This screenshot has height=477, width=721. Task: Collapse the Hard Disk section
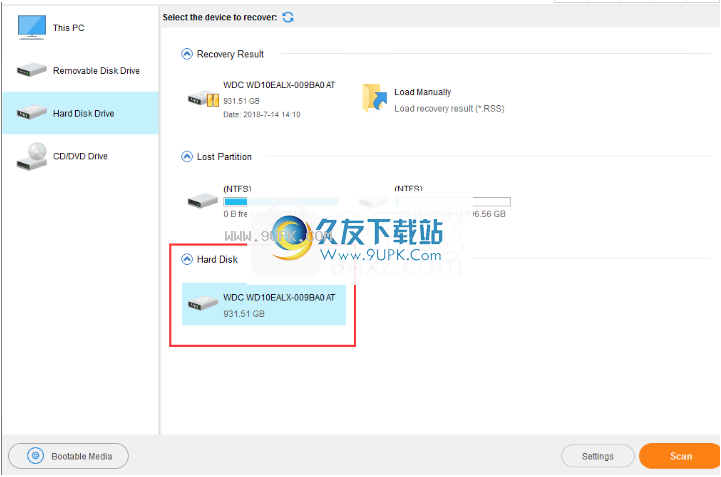pos(187,259)
